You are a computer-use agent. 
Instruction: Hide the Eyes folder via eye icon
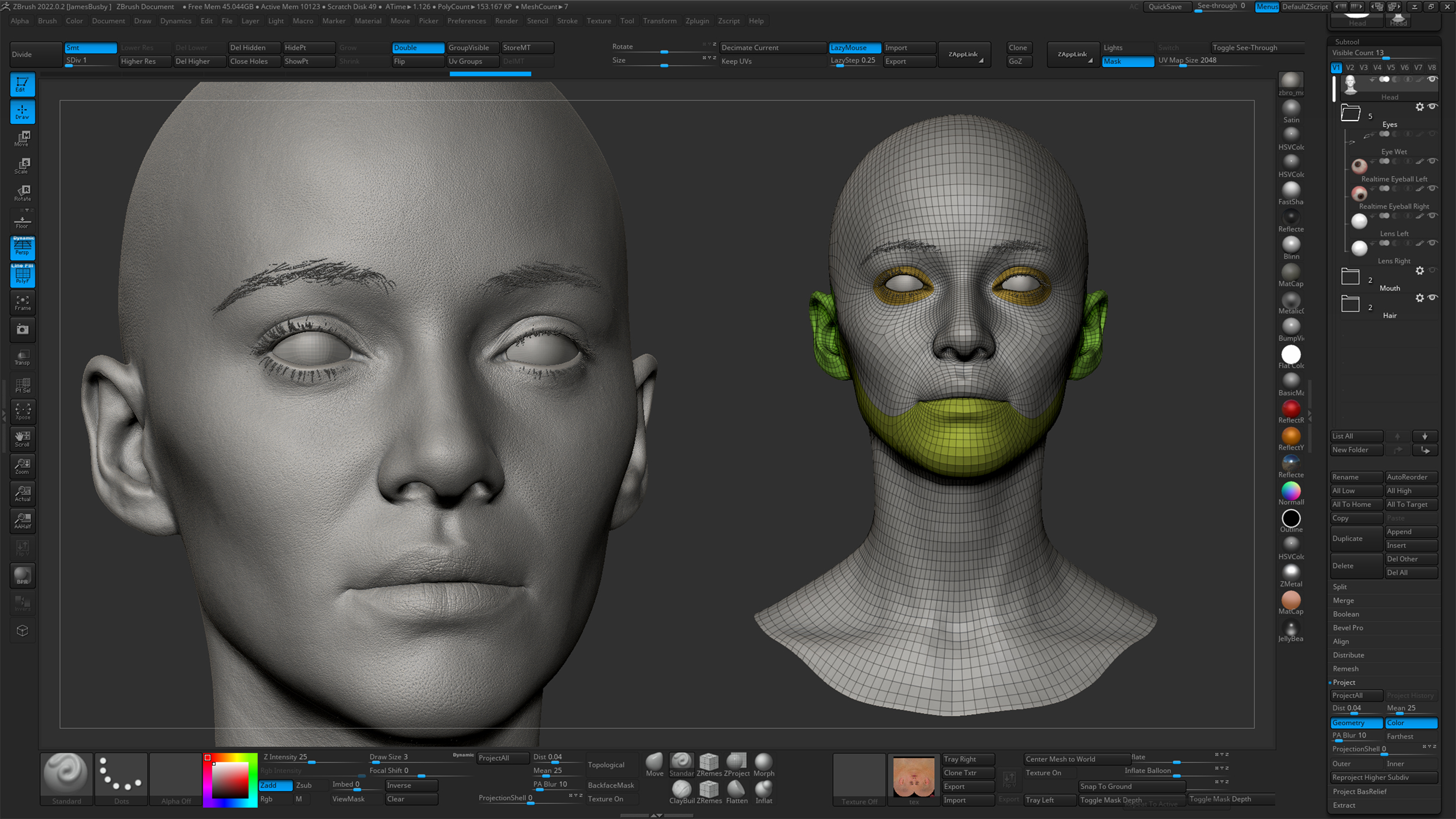click(x=1432, y=107)
